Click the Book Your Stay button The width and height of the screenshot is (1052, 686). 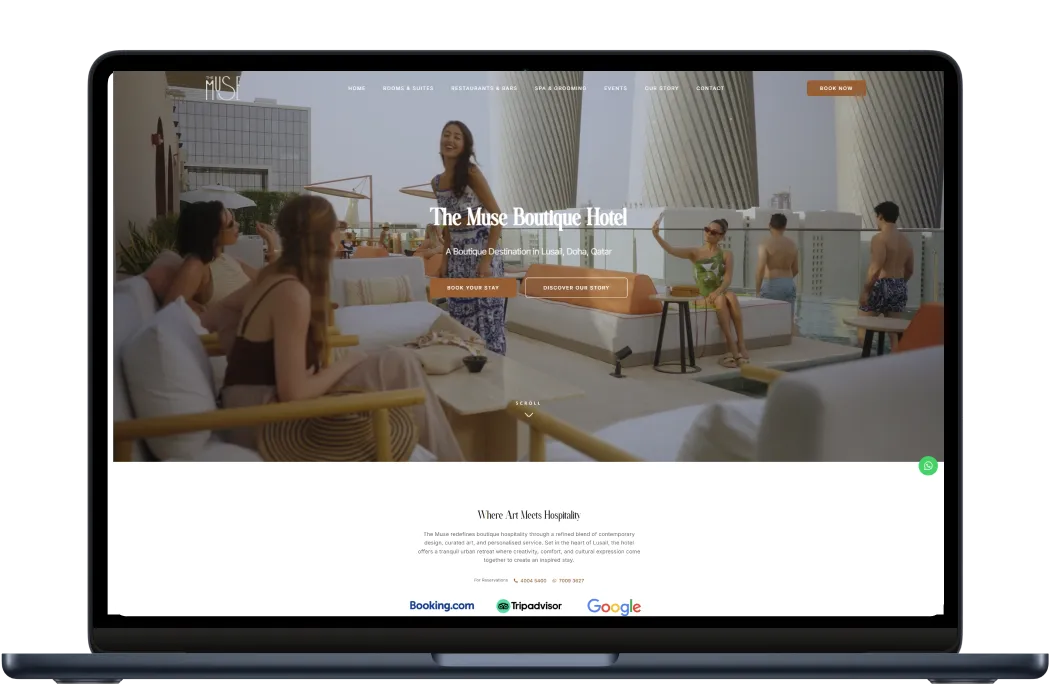tap(473, 287)
